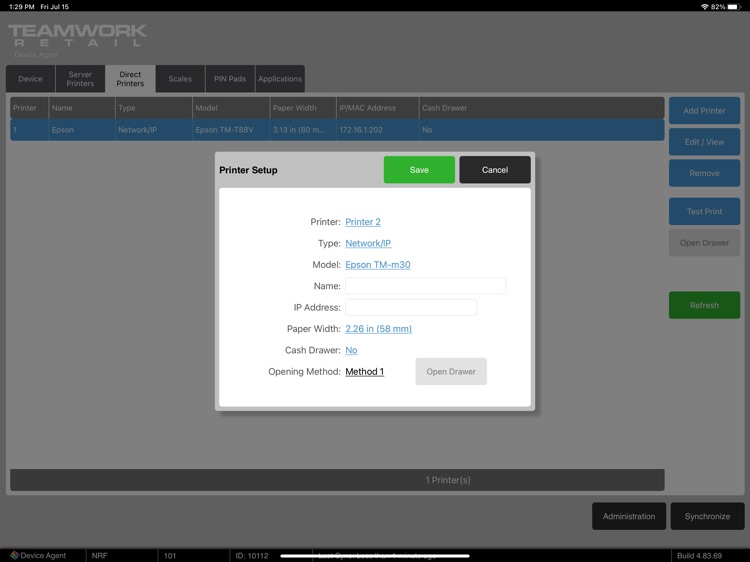Switch to the Server Printers tab

pyautogui.click(x=80, y=79)
